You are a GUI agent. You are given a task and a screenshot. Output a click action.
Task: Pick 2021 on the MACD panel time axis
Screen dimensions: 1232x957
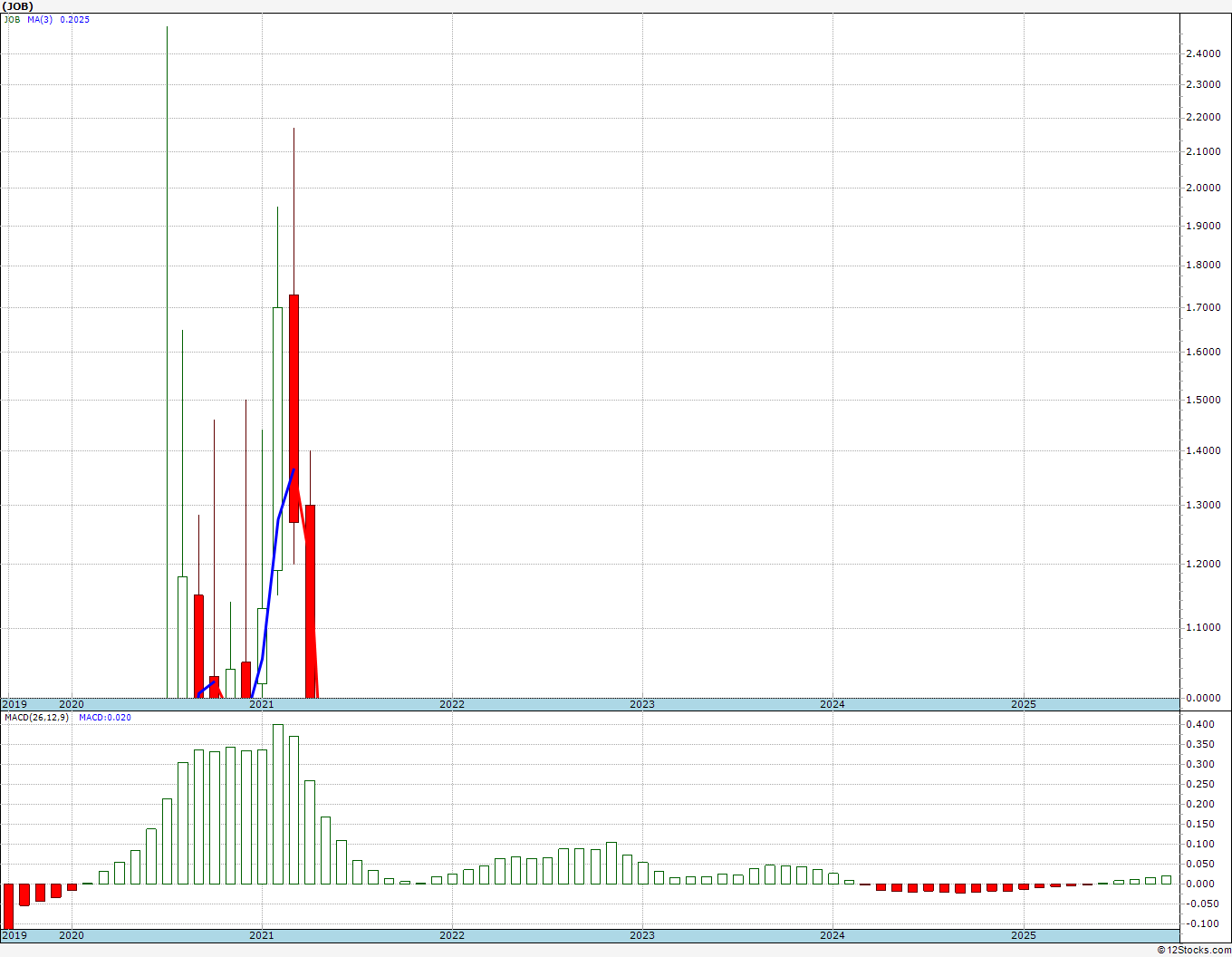(x=262, y=935)
